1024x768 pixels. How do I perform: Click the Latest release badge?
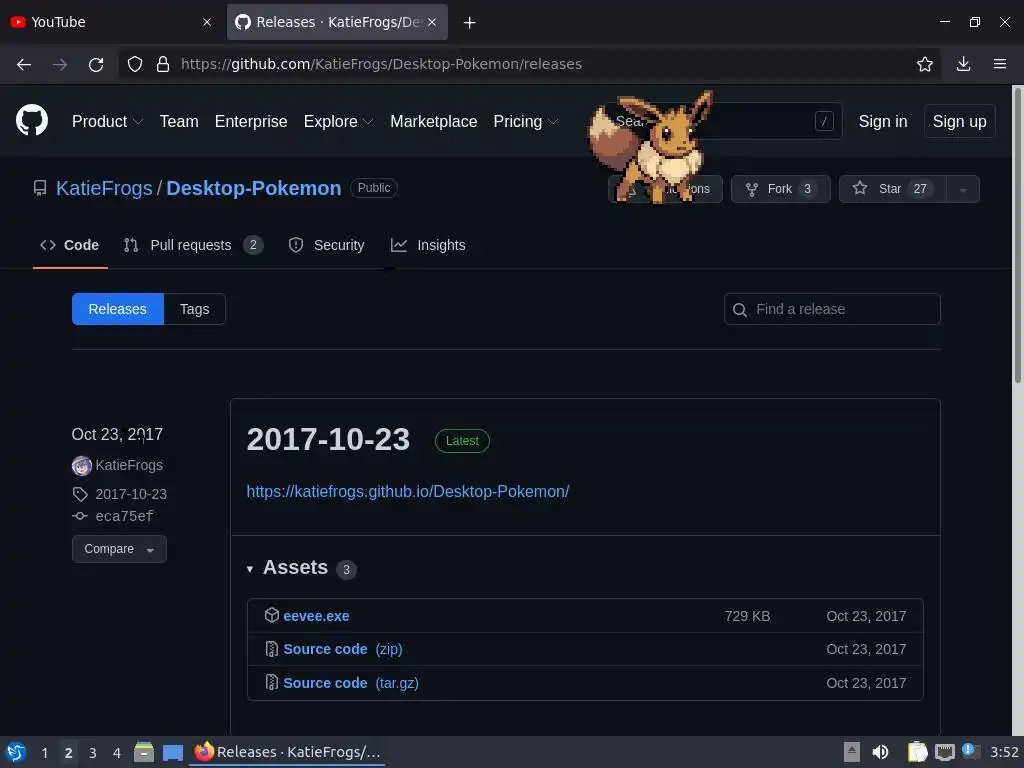(x=462, y=441)
